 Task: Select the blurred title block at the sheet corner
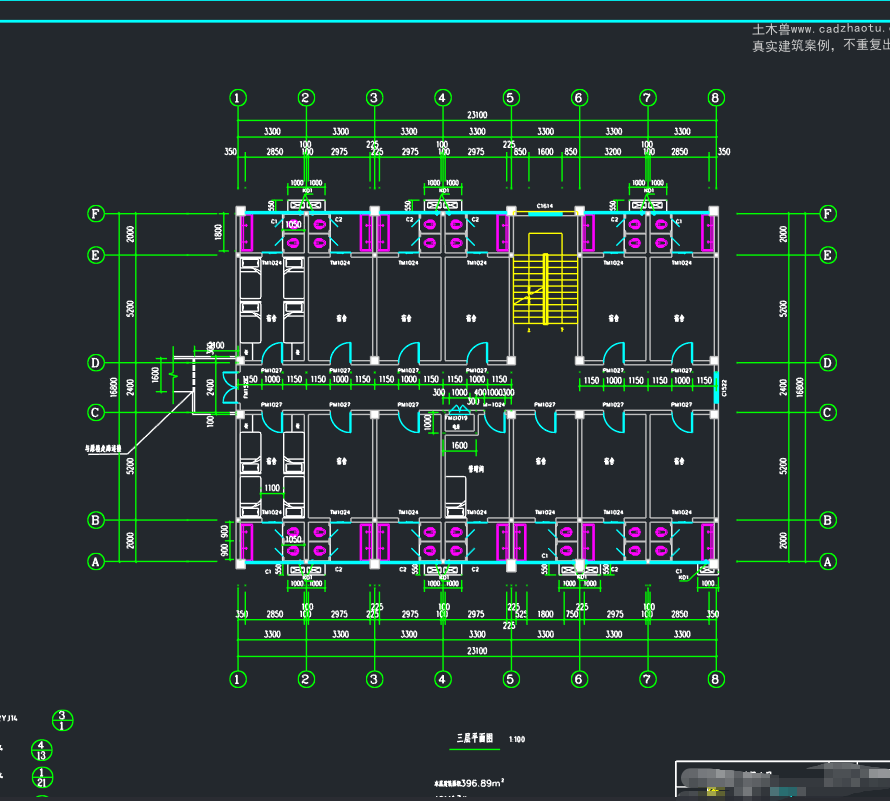tap(783, 781)
